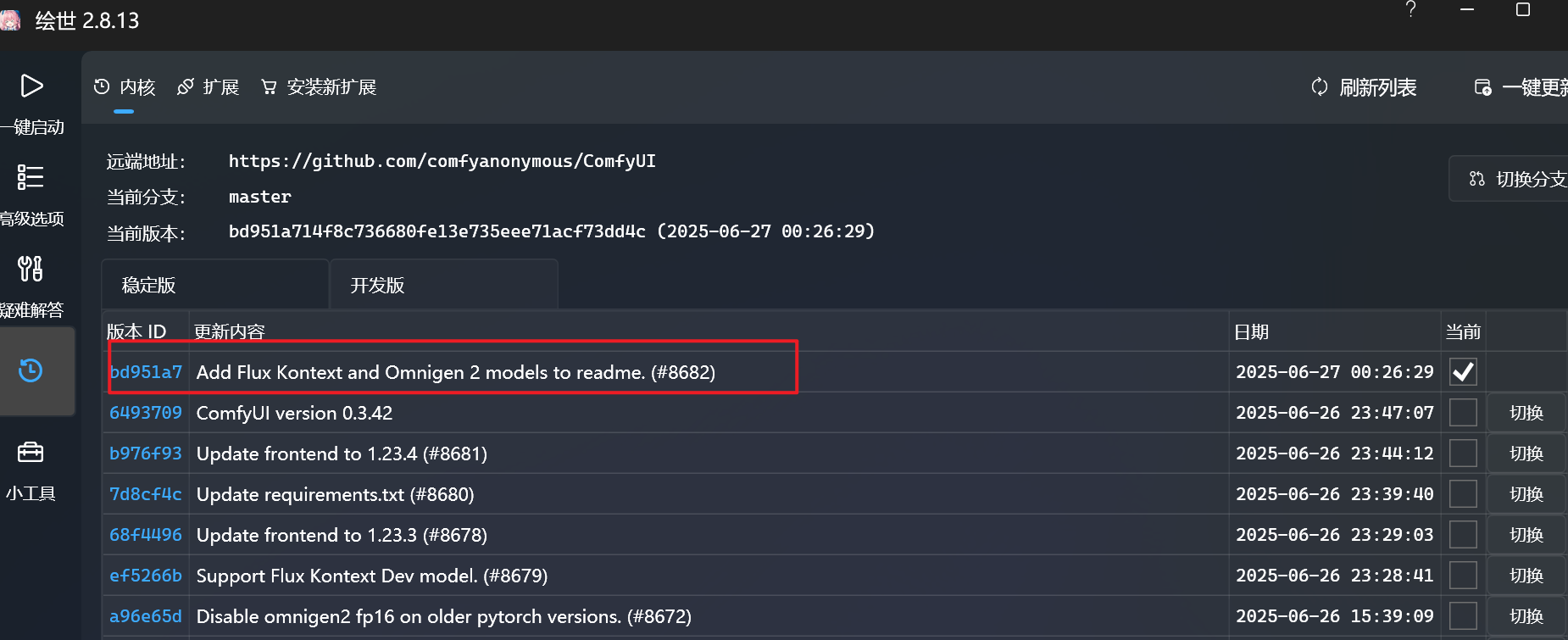Click 切换 for Update frontend to 1.23.3
Viewport: 1568px width, 640px height.
tap(1526, 535)
